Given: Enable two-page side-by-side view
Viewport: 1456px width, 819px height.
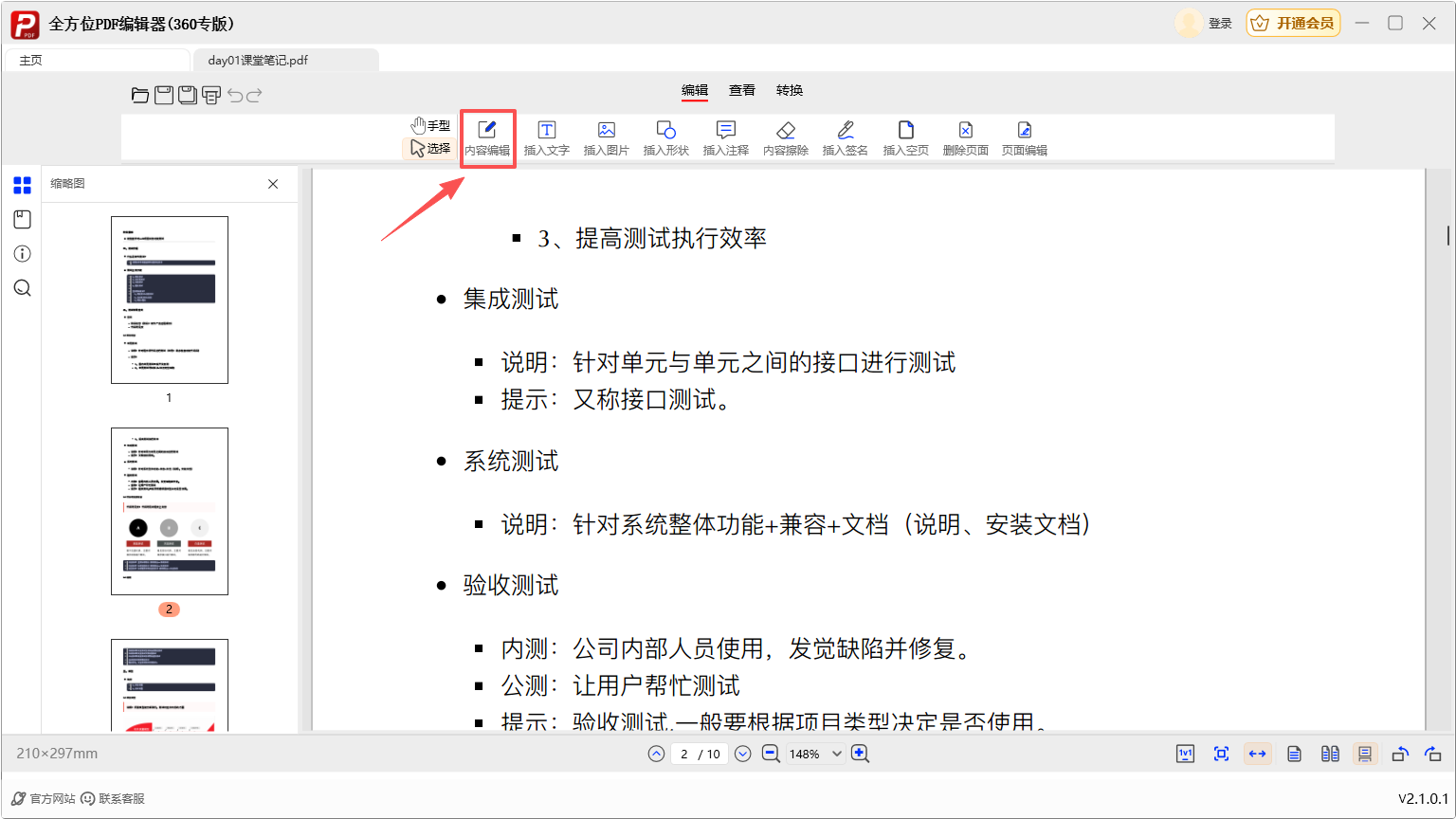Looking at the screenshot, I should 1330,754.
